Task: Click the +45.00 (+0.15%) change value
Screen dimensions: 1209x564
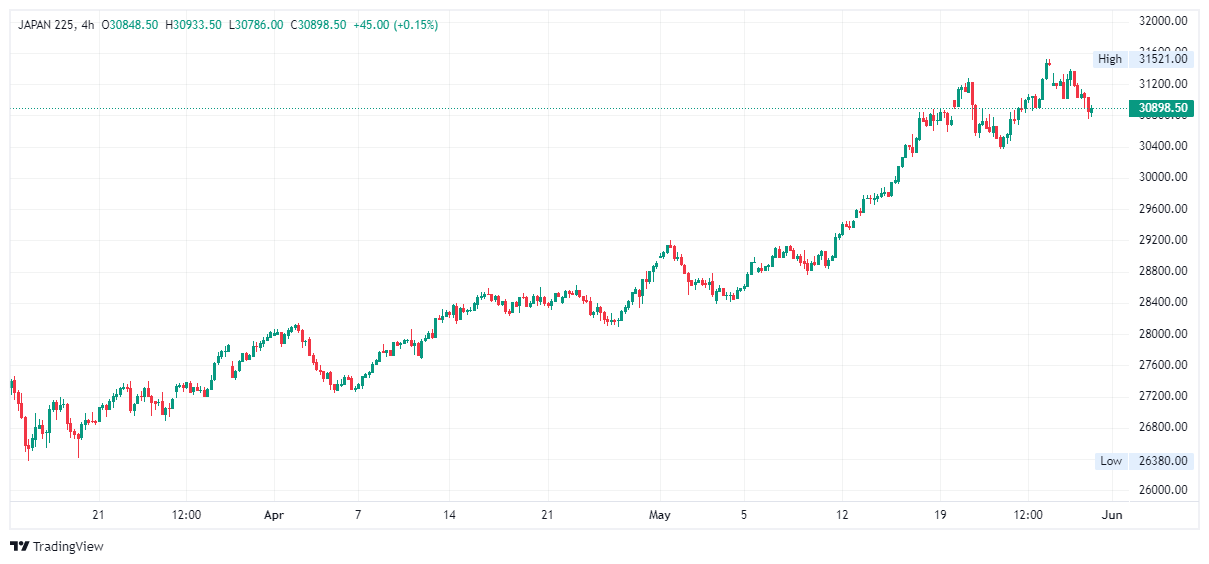Action: click(396, 25)
